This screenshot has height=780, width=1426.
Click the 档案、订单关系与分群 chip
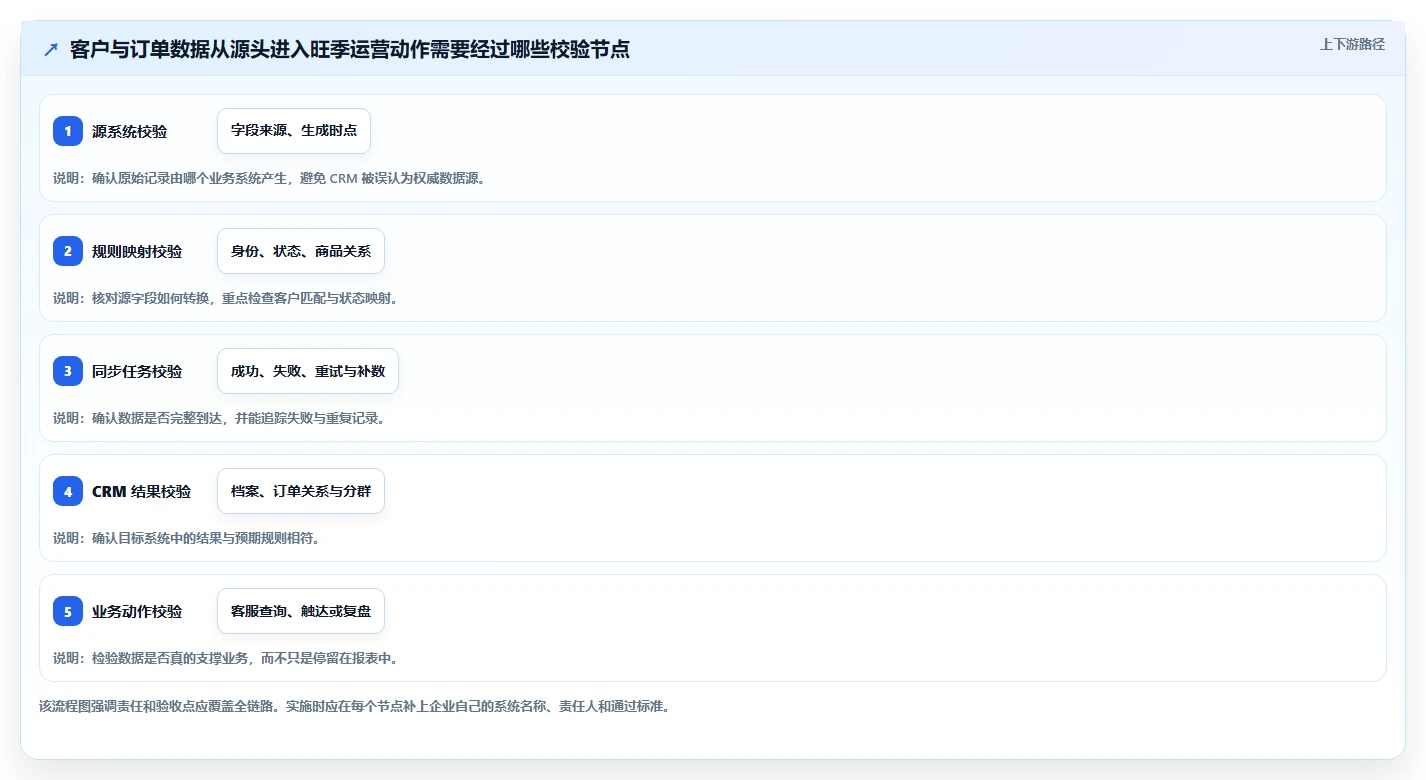301,491
